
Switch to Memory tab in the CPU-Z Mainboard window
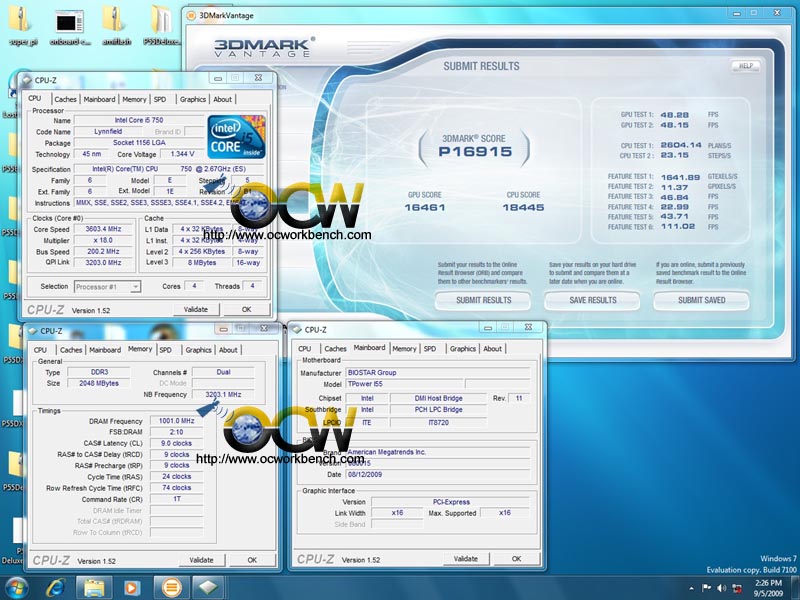click(x=405, y=349)
